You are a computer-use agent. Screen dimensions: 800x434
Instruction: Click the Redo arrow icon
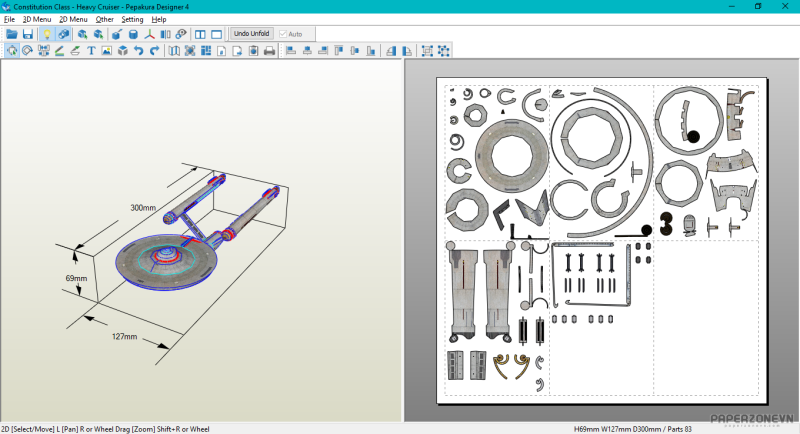pos(154,51)
